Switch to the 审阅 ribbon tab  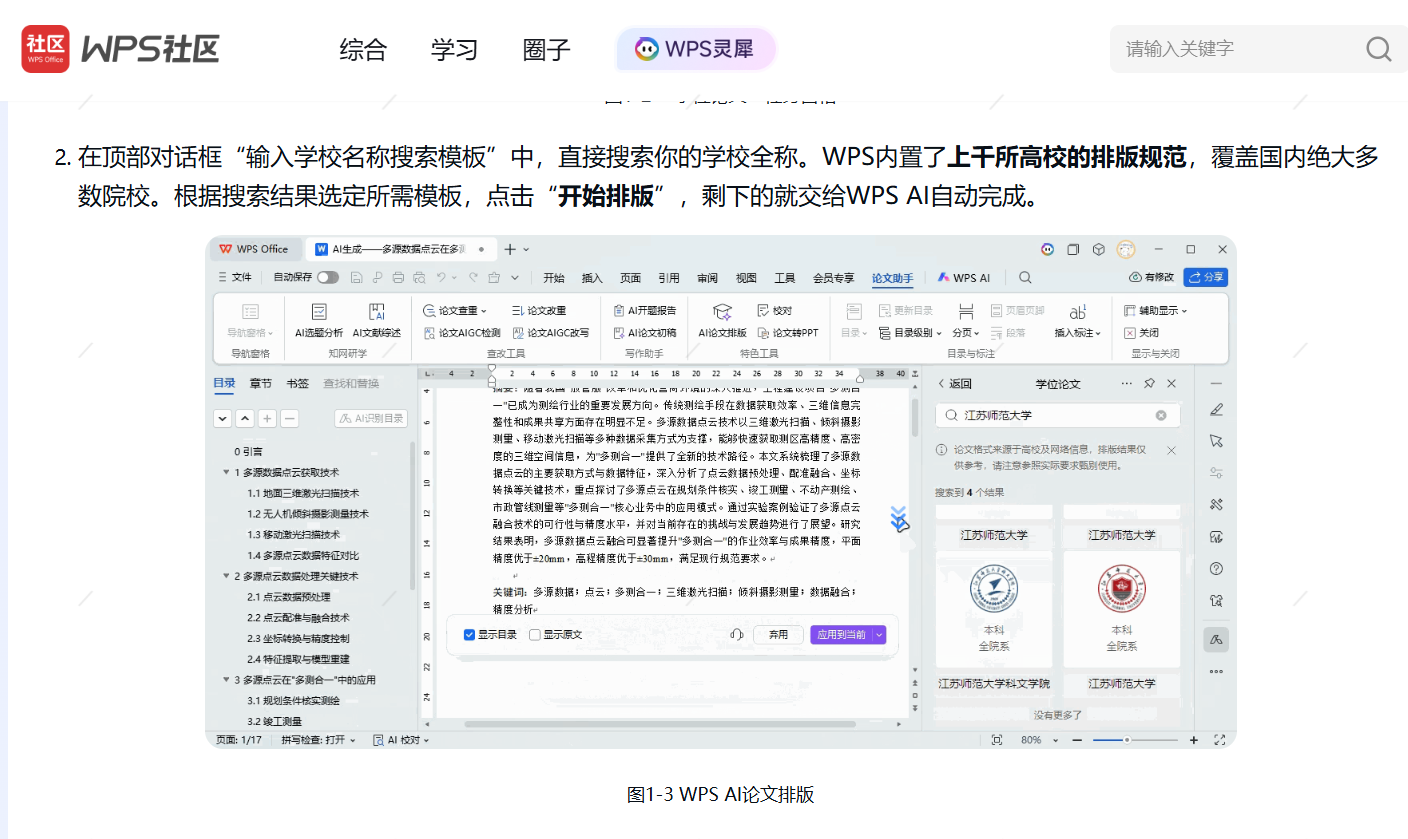click(x=707, y=278)
